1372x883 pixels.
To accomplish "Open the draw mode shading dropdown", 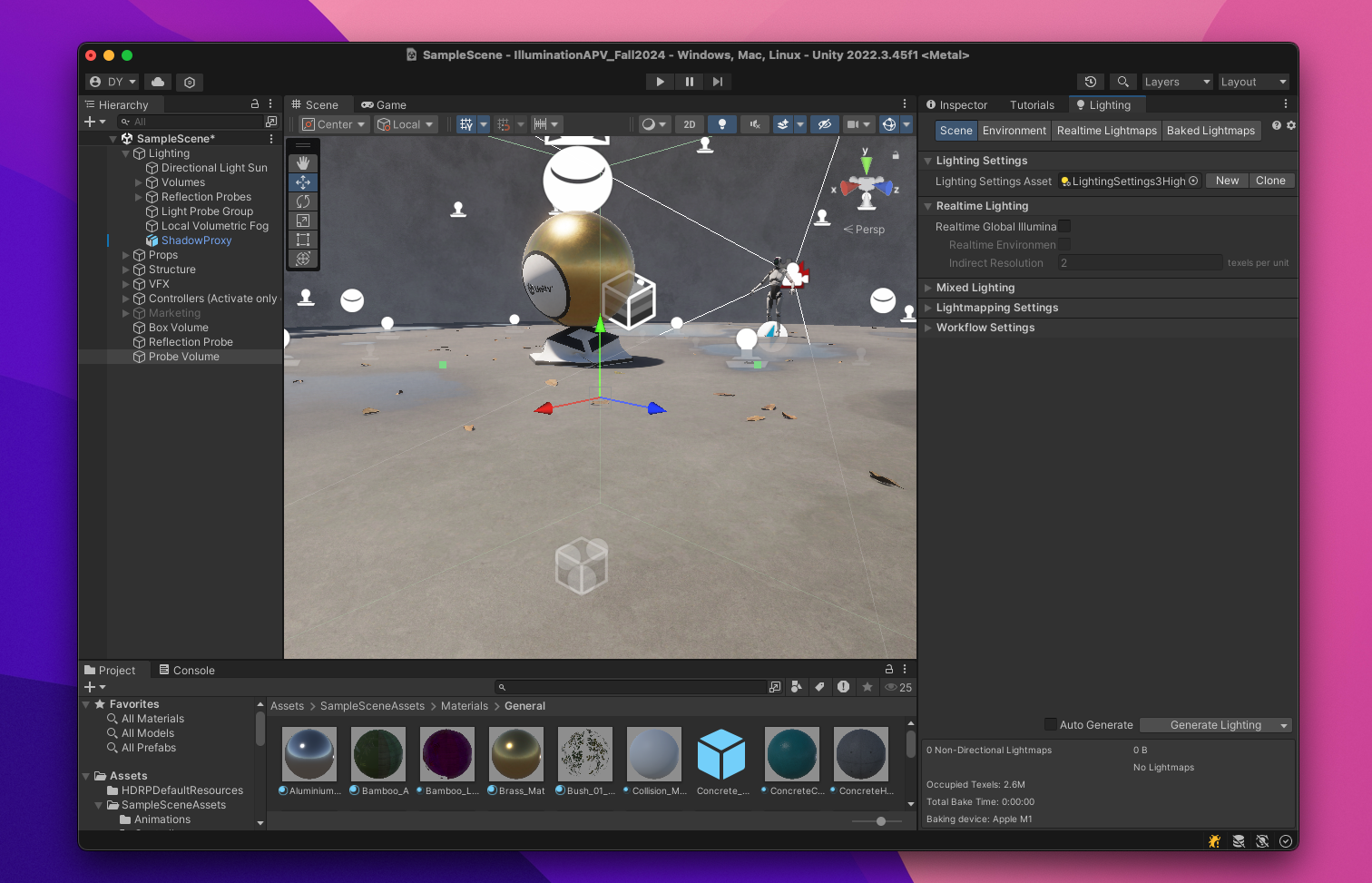I will 653,124.
